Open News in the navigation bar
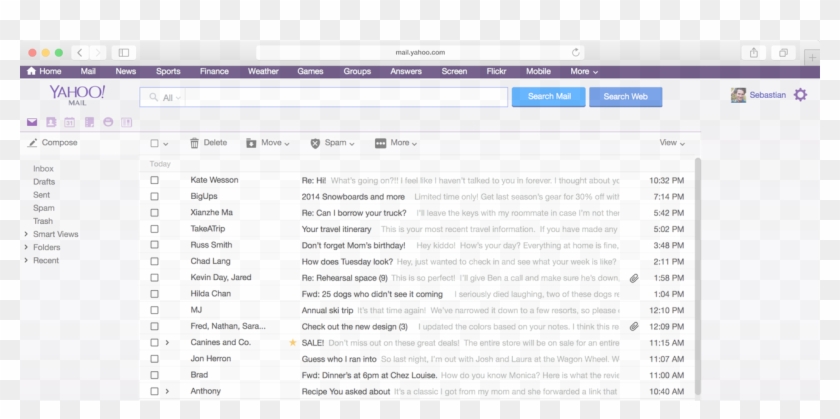 point(125,71)
